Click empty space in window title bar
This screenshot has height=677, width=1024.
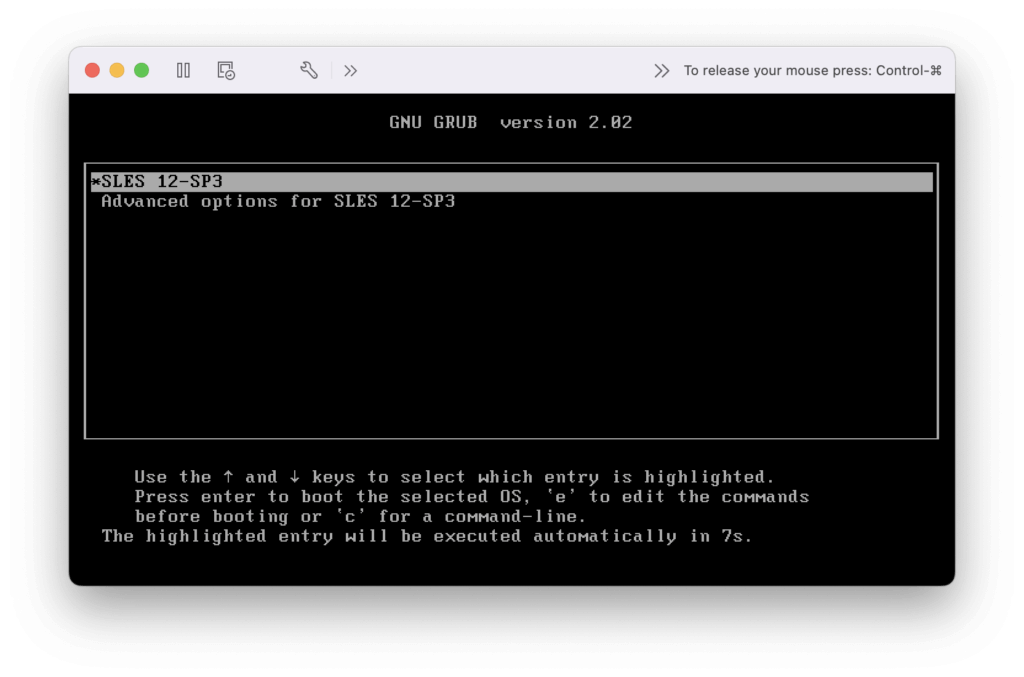coord(500,70)
